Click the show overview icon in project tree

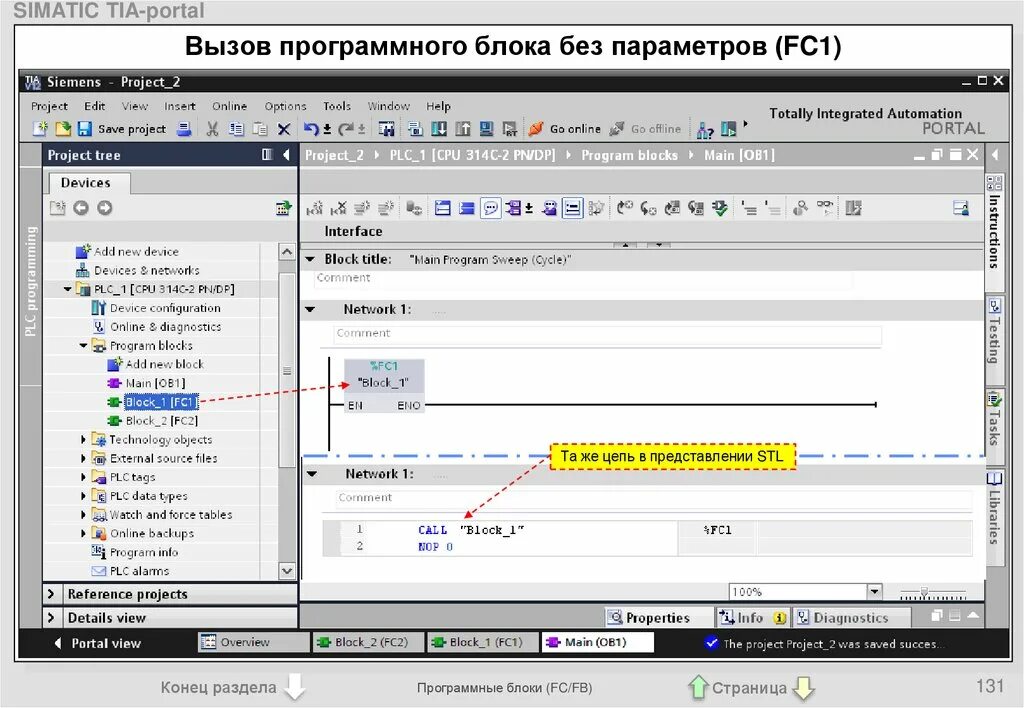point(283,208)
